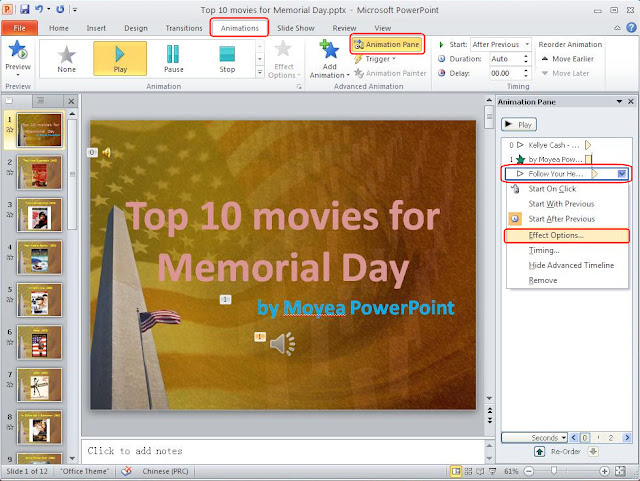Switch to Outline tab in thumbnail pane
This screenshot has width=640, height=481.
(40, 100)
